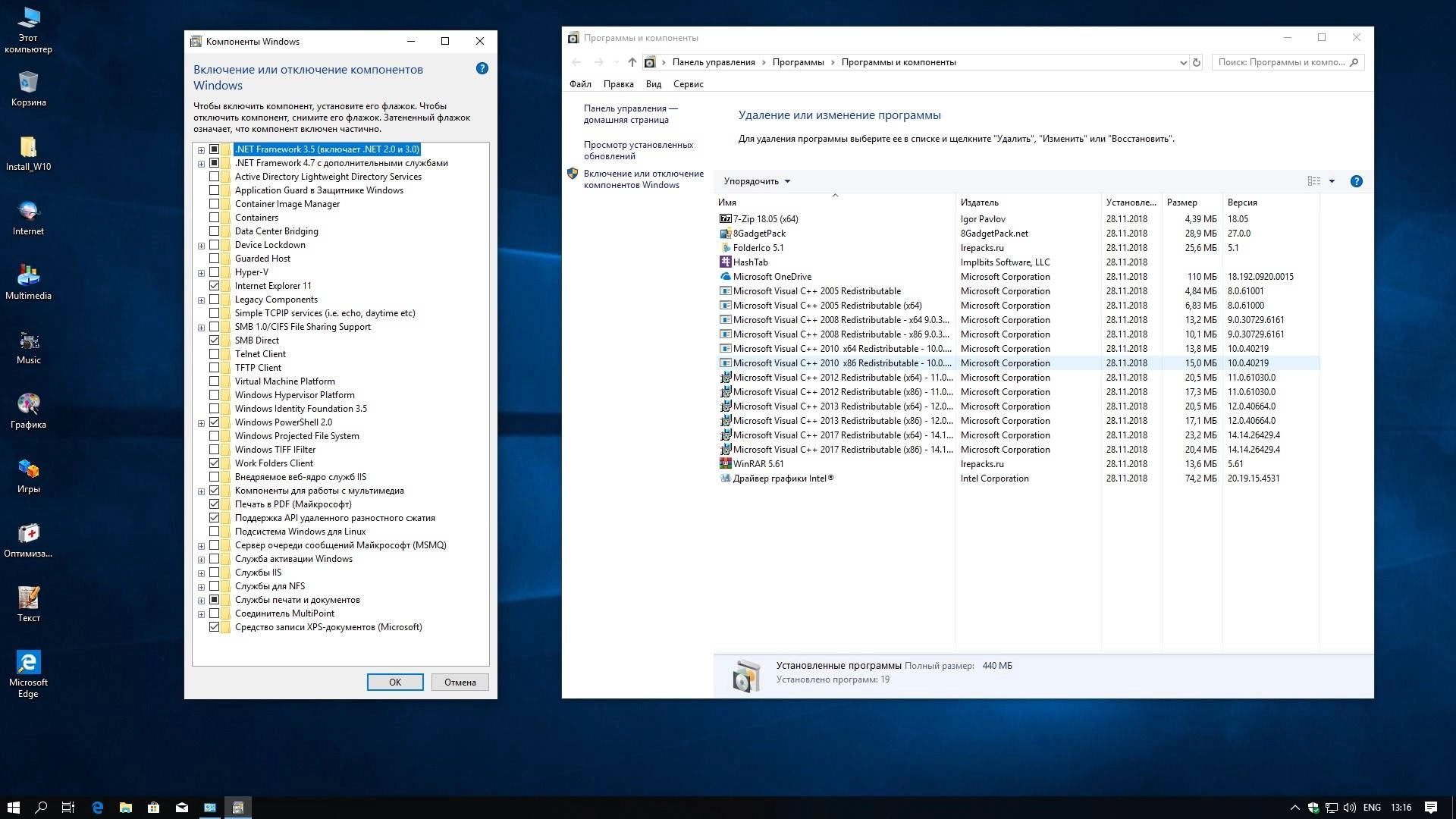Viewport: 1456px width, 819px height.
Task: Open the Правка menu
Action: click(x=618, y=84)
